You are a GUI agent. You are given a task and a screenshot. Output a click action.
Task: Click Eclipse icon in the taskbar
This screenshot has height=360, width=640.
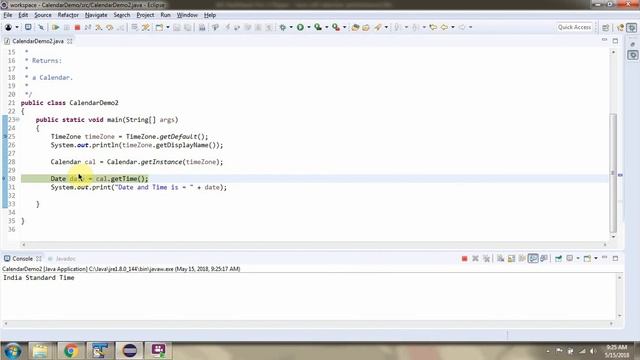point(129,351)
